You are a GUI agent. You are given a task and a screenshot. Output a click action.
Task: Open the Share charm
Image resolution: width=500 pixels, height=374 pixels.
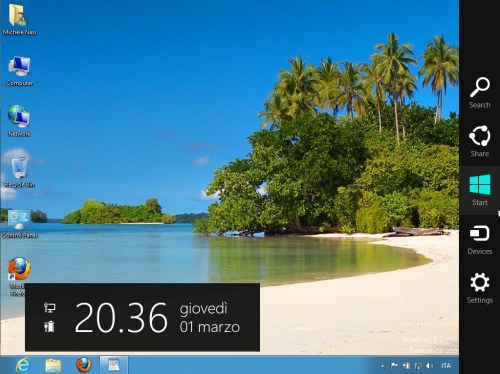[x=480, y=141]
